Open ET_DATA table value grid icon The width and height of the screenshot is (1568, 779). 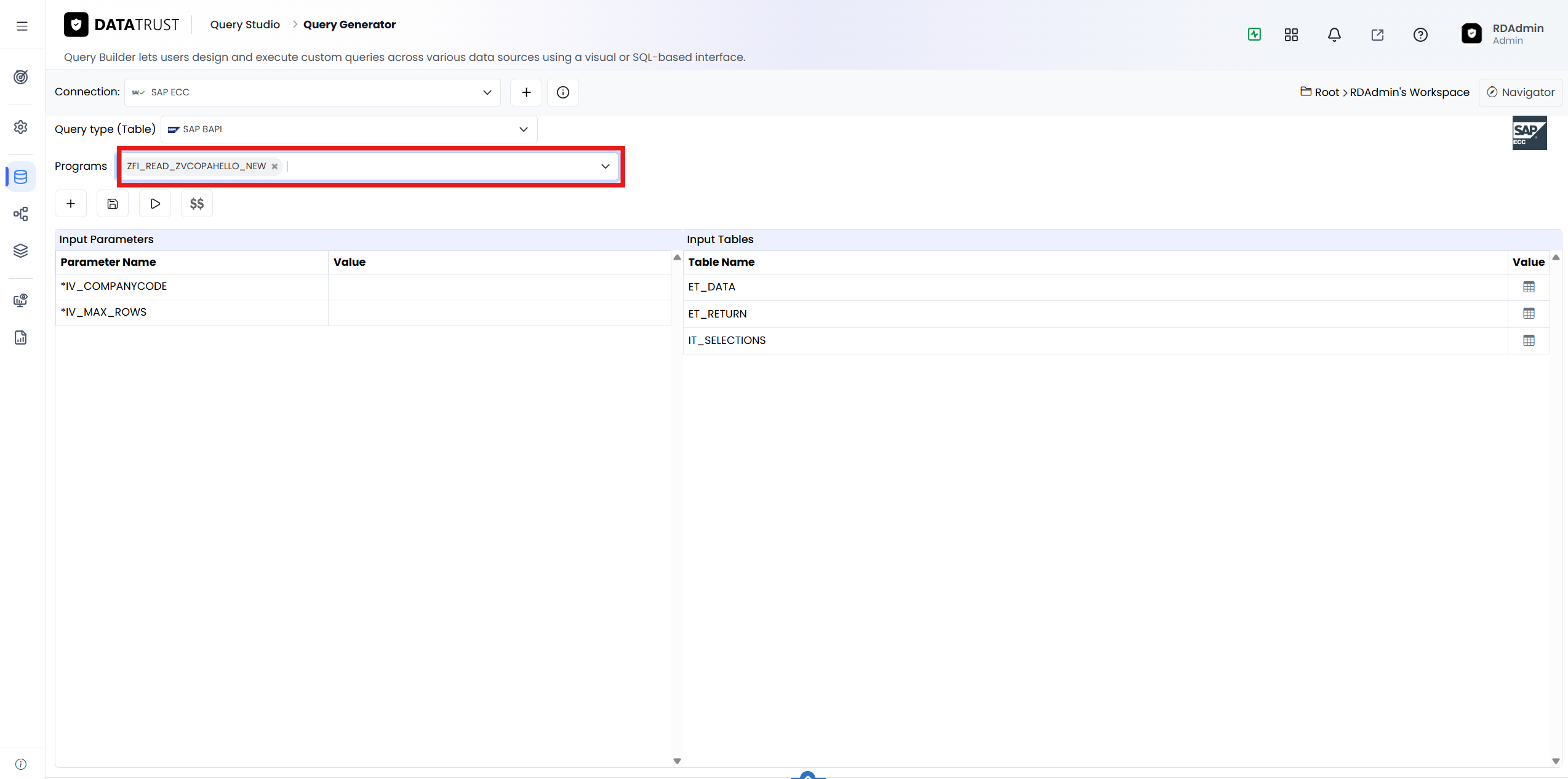click(x=1529, y=287)
